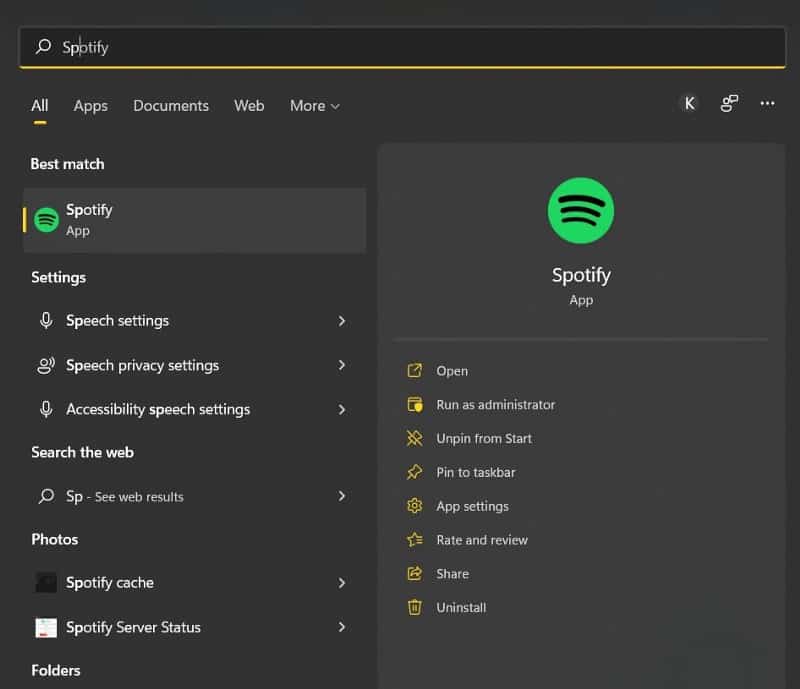Click the Run as administrator shield icon
Image resolution: width=800 pixels, height=689 pixels.
[x=415, y=405]
